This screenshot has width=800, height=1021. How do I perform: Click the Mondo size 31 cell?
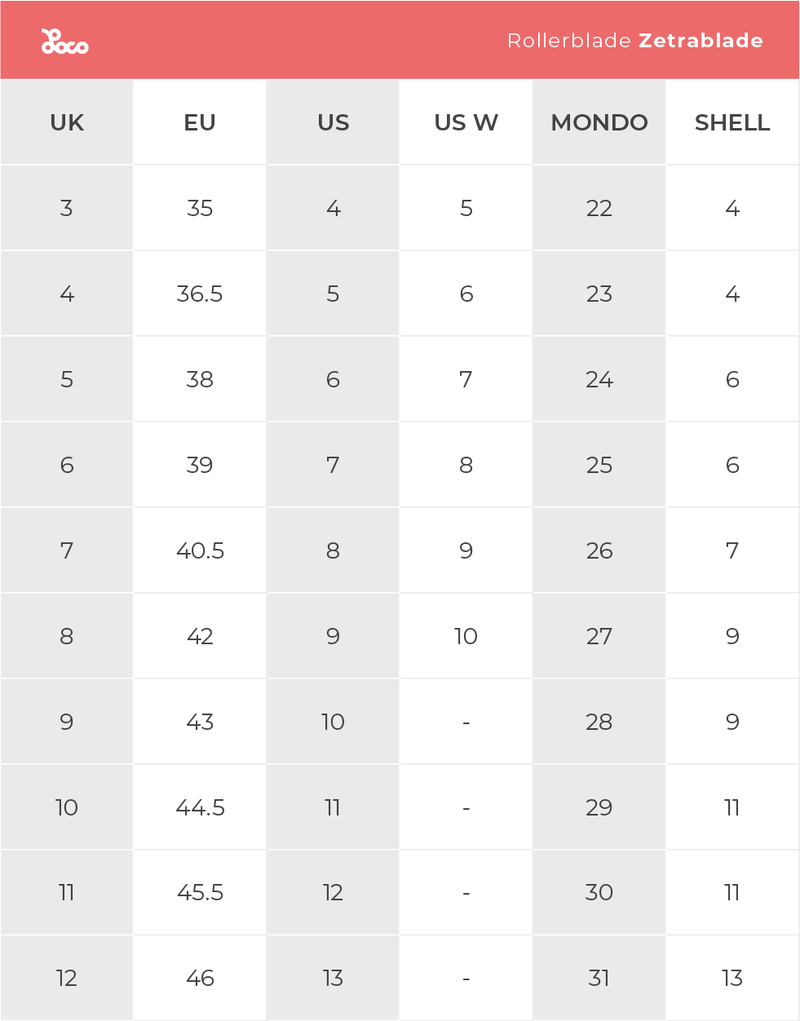click(599, 978)
